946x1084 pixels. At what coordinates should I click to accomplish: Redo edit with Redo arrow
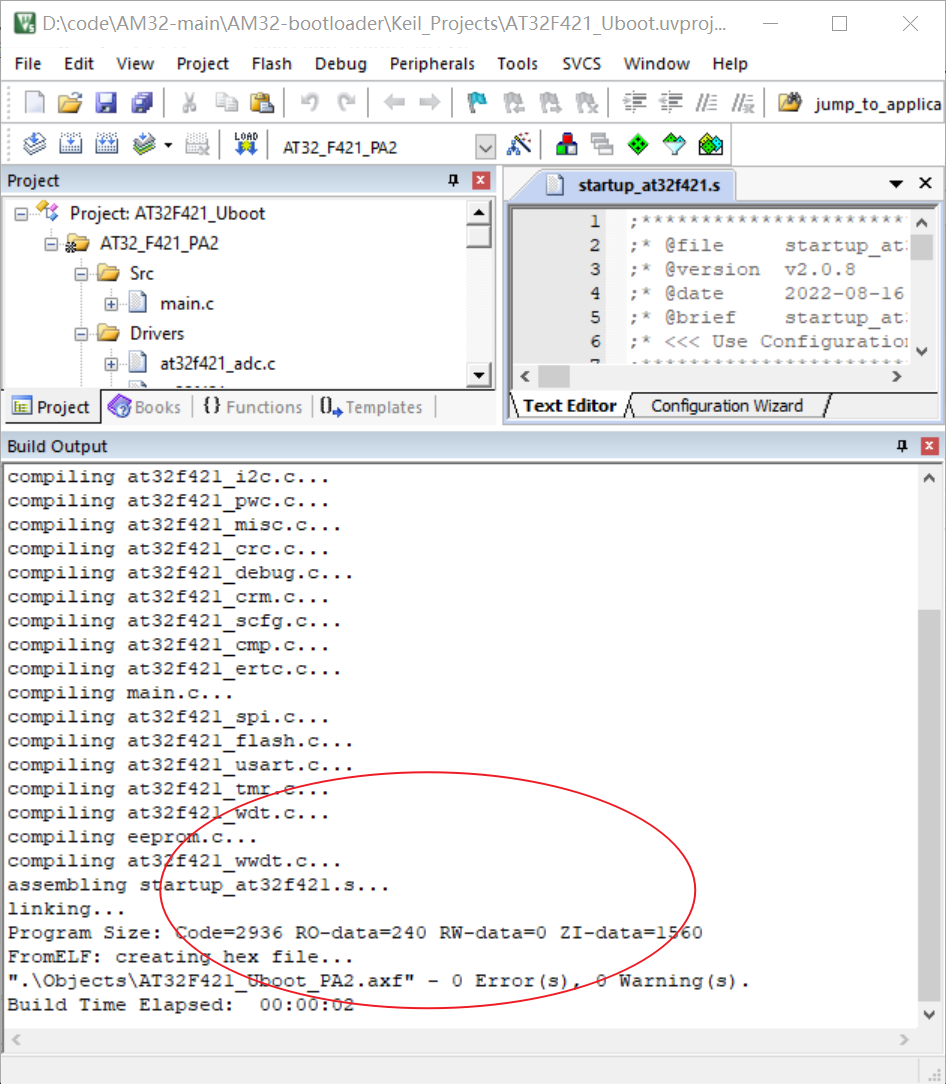coord(346,103)
